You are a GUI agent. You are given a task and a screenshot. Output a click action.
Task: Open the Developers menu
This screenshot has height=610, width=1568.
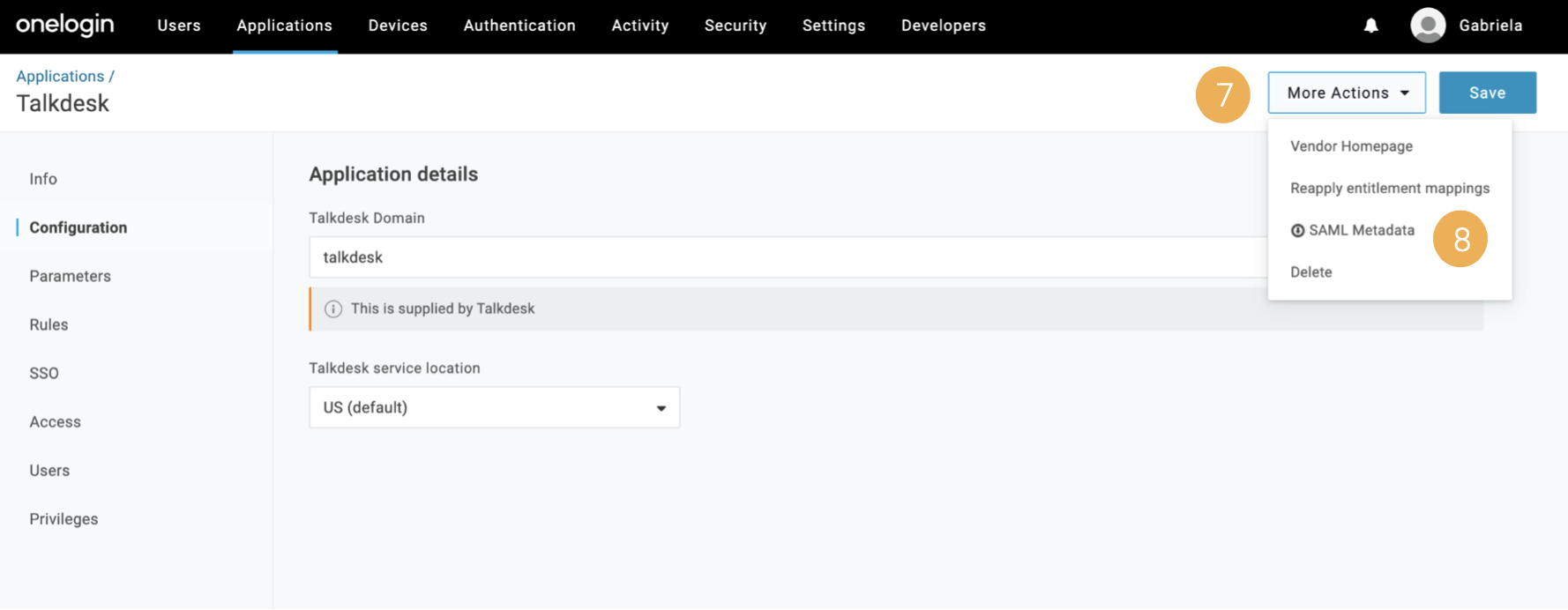point(944,26)
